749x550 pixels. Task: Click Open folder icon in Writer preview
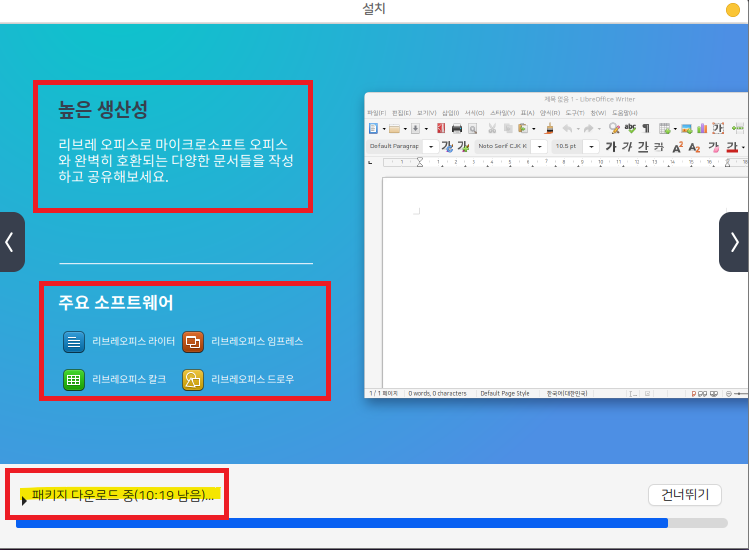(394, 129)
